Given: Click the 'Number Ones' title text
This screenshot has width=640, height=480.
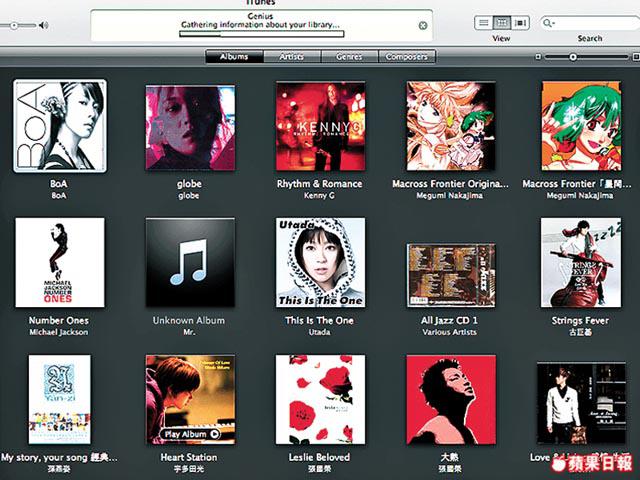Looking at the screenshot, I should point(59,321).
